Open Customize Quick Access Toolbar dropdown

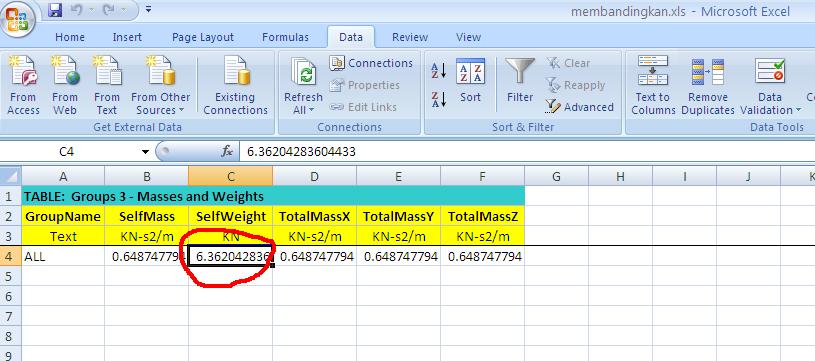tap(149, 9)
